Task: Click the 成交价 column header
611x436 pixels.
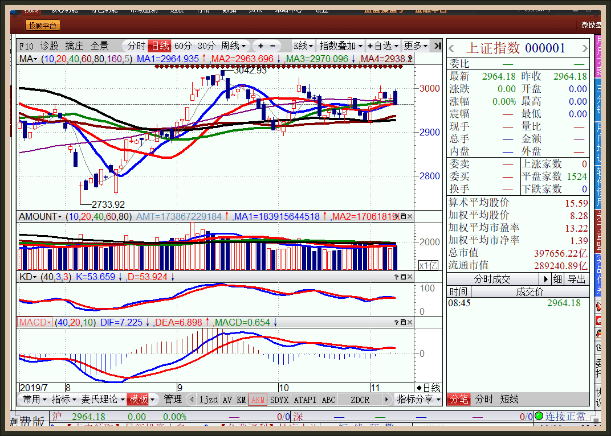Action: pyautogui.click(x=530, y=291)
